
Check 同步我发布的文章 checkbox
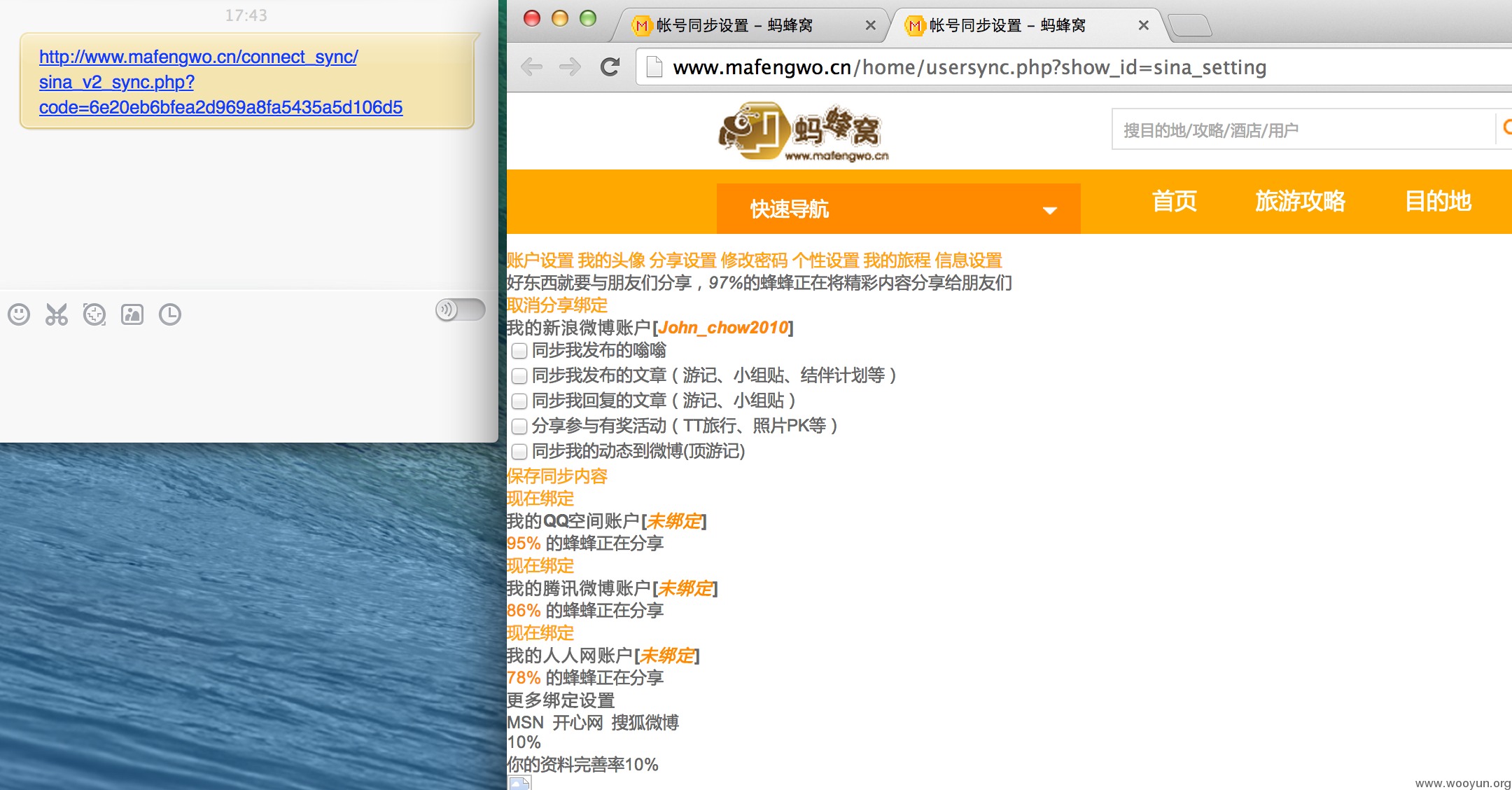pos(519,376)
